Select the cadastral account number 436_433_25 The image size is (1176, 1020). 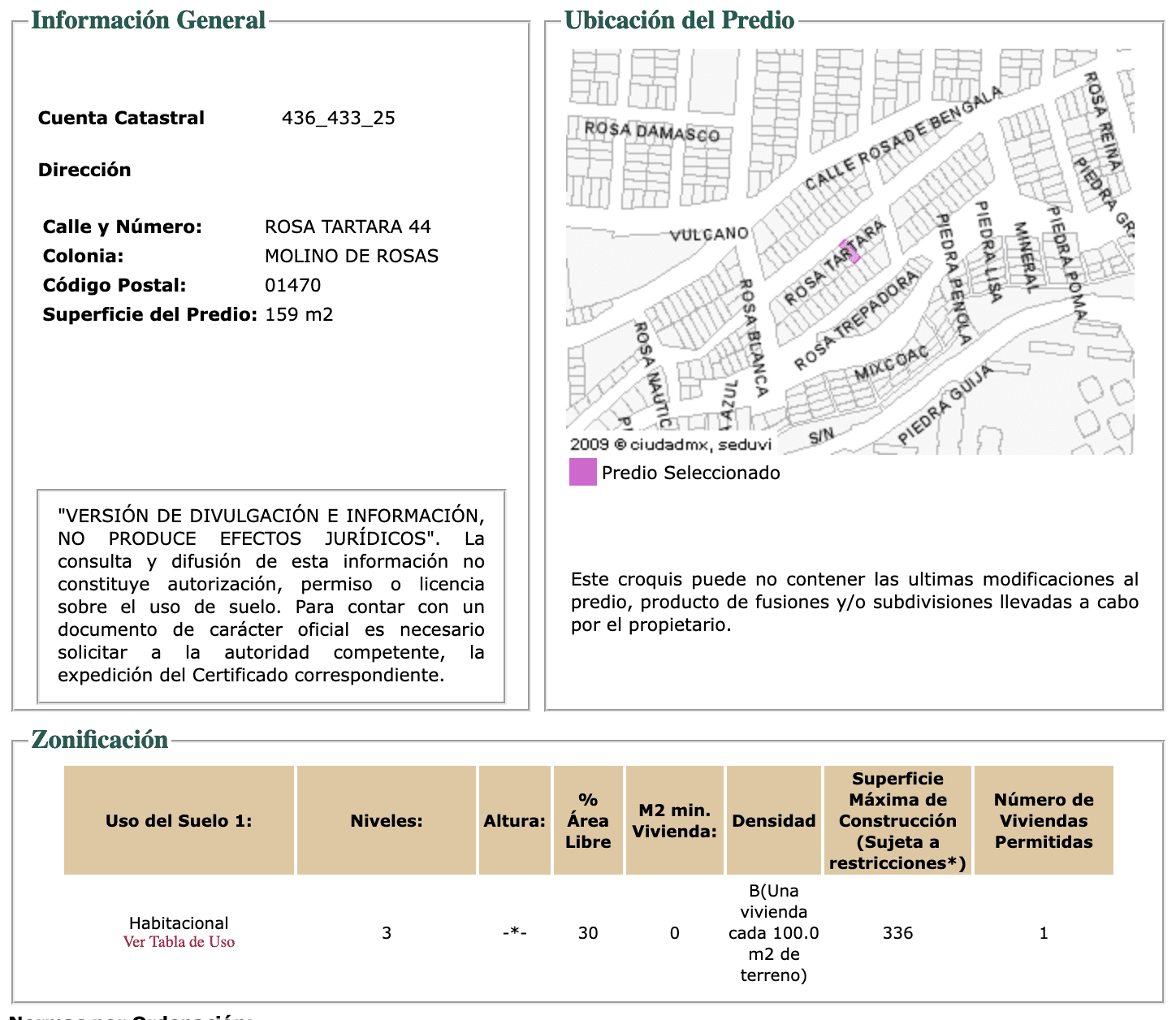pyautogui.click(x=338, y=119)
